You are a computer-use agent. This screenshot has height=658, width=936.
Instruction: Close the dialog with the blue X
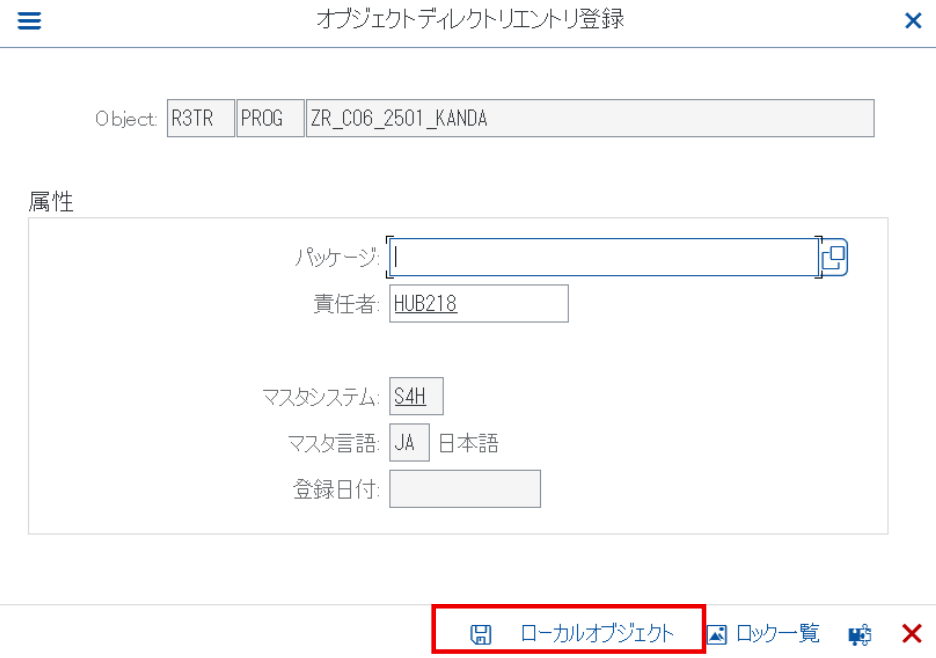click(913, 21)
